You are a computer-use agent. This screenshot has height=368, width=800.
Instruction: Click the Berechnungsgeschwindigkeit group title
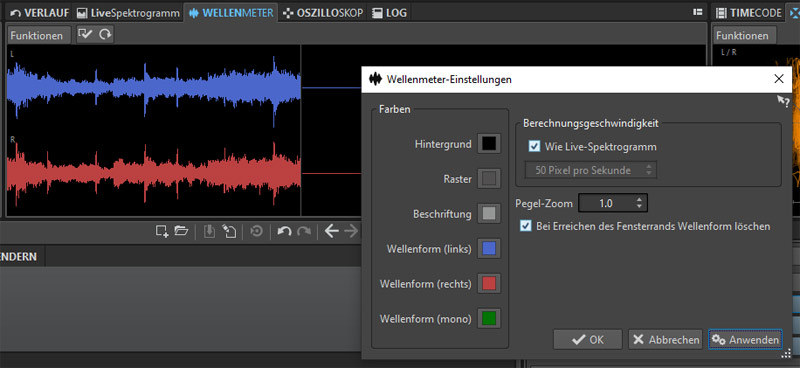point(591,123)
